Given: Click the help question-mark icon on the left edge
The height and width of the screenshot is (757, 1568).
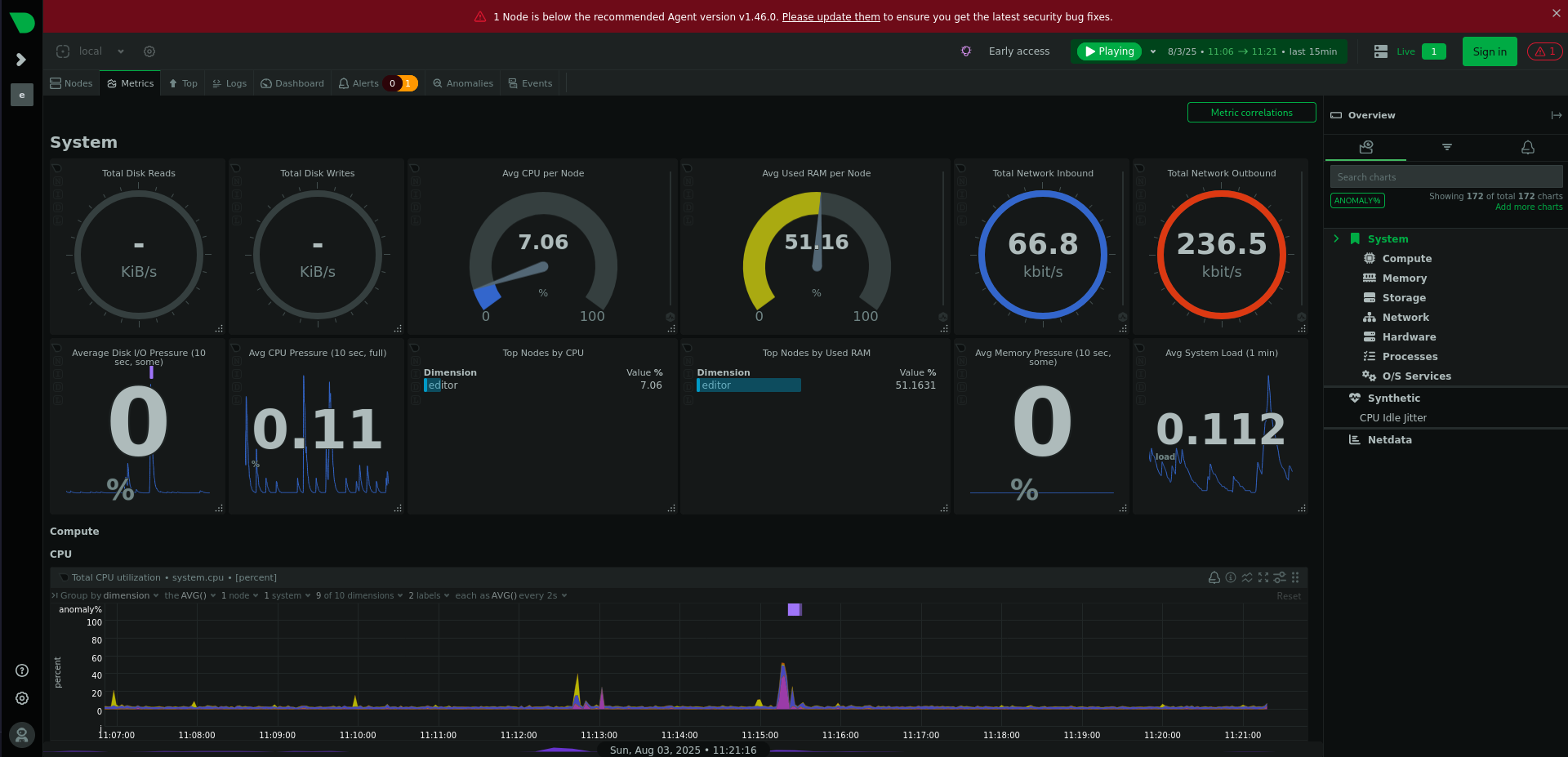Looking at the screenshot, I should click(x=21, y=670).
